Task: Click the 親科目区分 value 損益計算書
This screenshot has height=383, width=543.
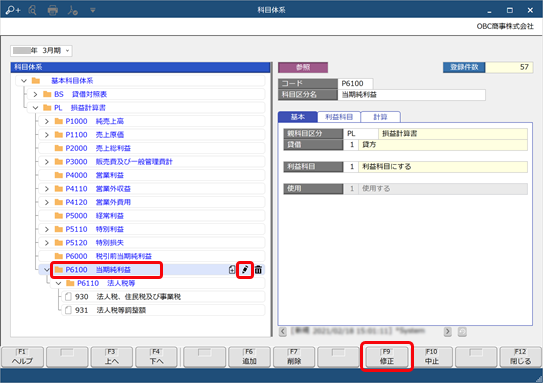Action: point(453,134)
